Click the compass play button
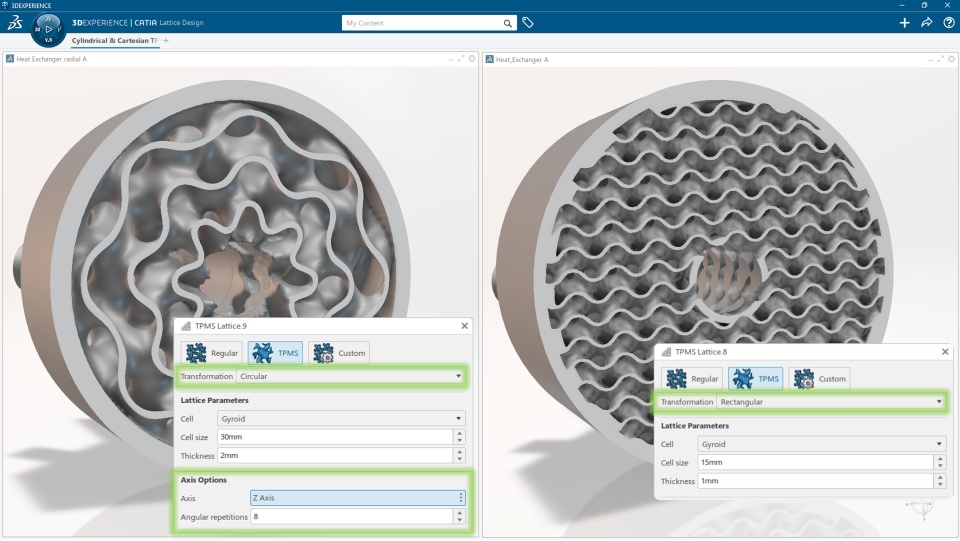 [48, 29]
